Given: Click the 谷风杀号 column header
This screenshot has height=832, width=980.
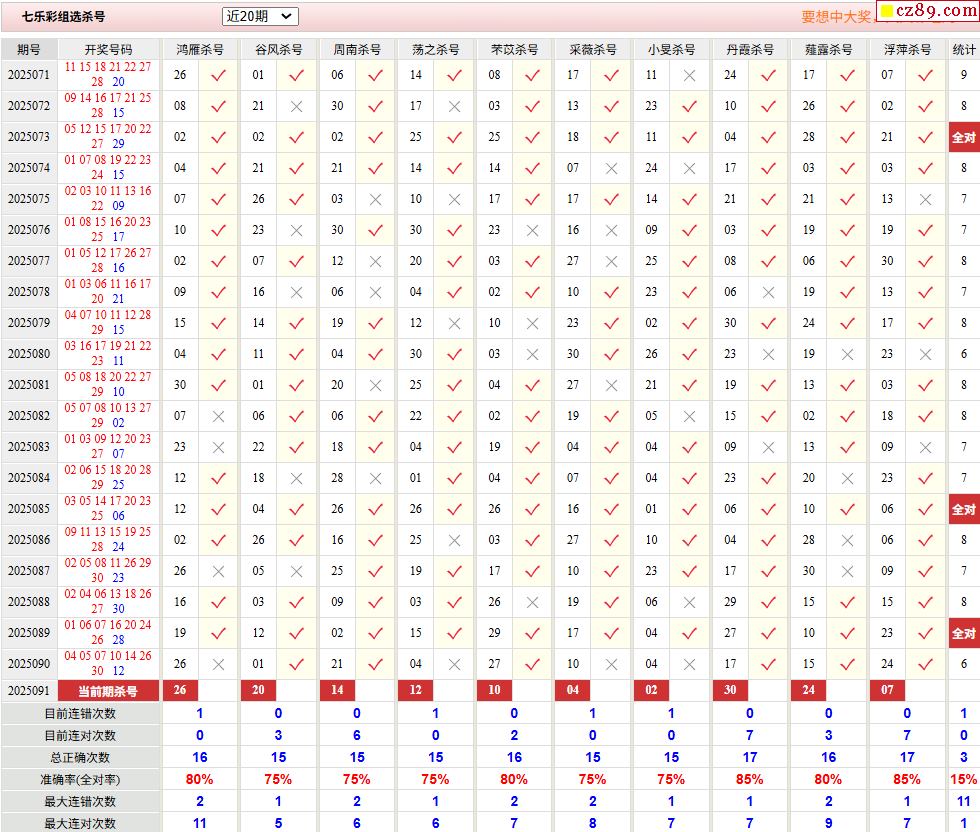Looking at the screenshot, I should tap(279, 49).
